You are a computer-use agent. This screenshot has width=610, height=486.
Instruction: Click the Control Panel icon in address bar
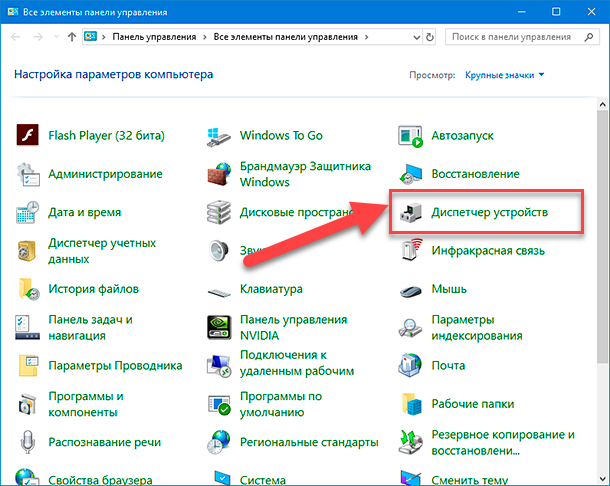pyautogui.click(x=90, y=37)
